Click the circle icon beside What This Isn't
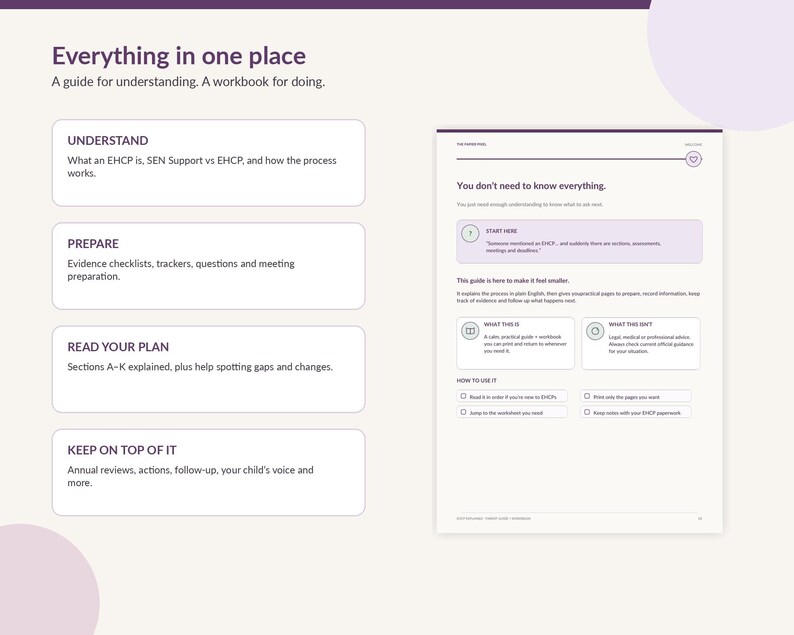Screen dimensions: 794x635 coord(595,331)
